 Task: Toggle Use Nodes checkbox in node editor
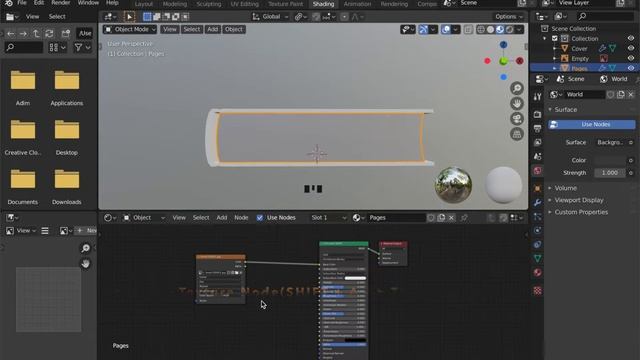(x=260, y=218)
